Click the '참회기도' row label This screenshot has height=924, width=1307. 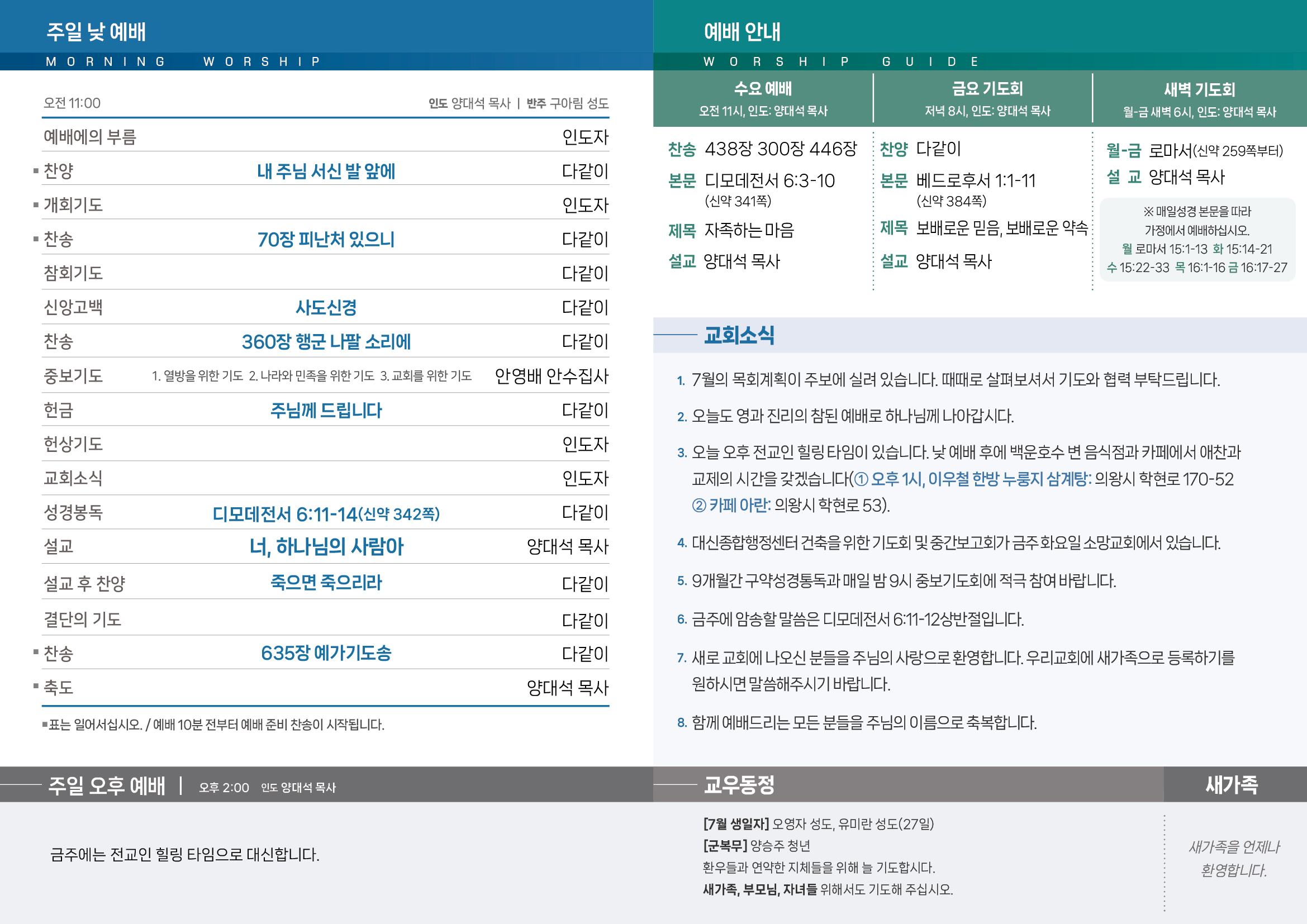pos(73,273)
